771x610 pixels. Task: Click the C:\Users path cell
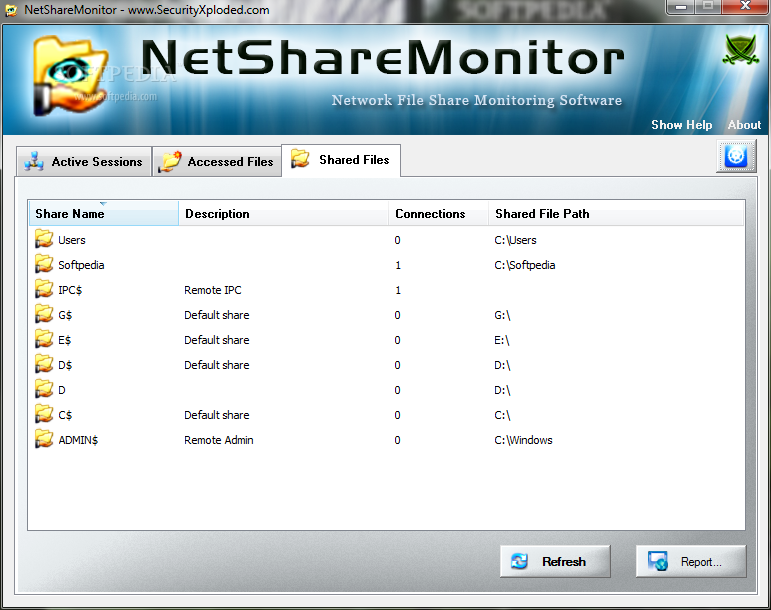coord(515,240)
